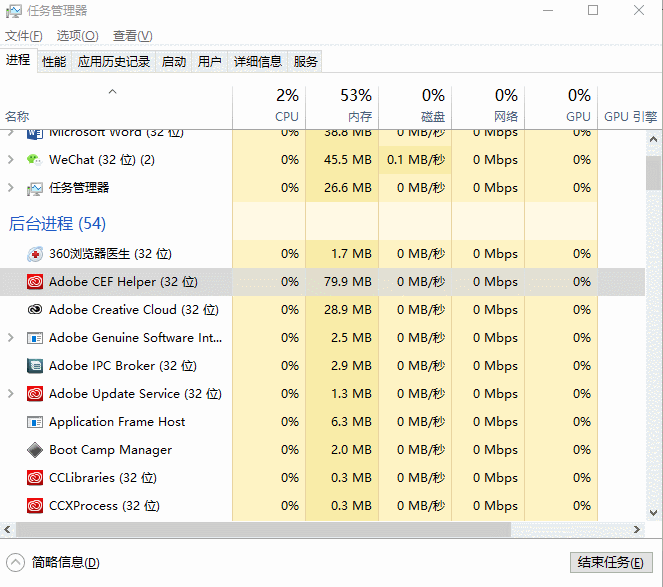Sort by the 网络 column header
Image resolution: width=663 pixels, height=587 pixels.
488,107
